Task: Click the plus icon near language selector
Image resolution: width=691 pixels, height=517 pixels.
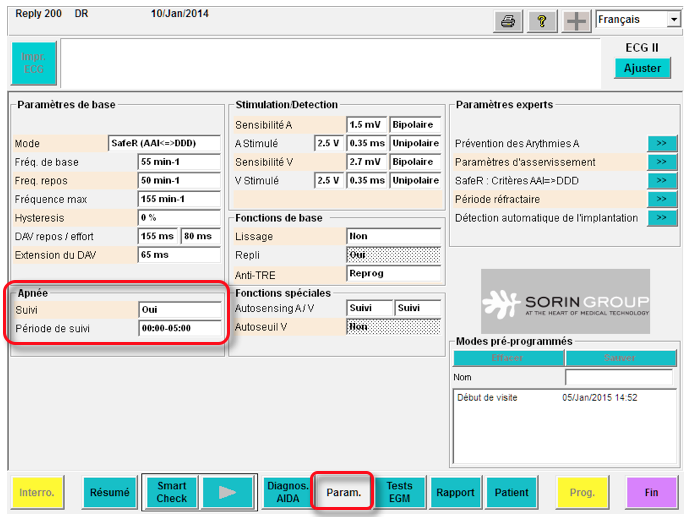Action: pyautogui.click(x=576, y=21)
